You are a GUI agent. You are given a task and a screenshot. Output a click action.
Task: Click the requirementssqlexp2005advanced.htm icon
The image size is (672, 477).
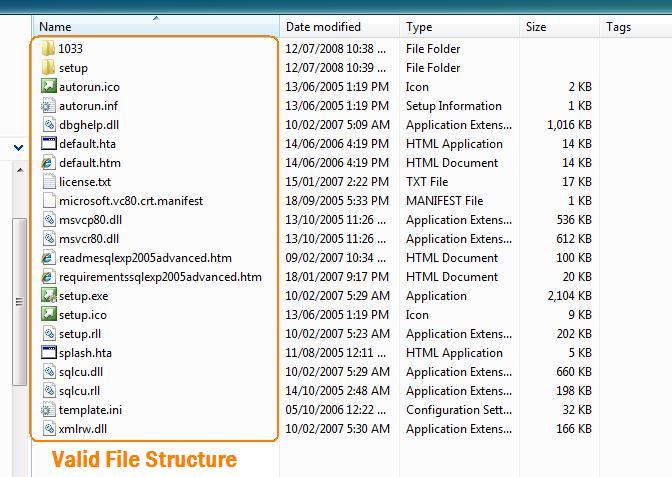tap(48, 276)
